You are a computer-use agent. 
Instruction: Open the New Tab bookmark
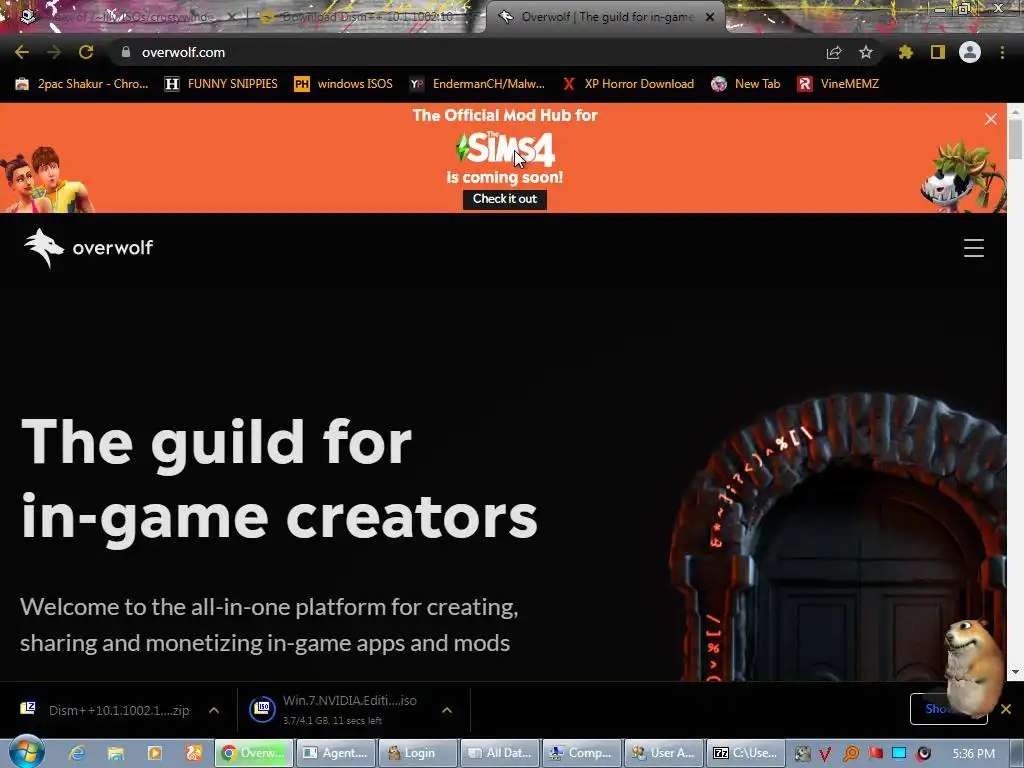tap(746, 84)
